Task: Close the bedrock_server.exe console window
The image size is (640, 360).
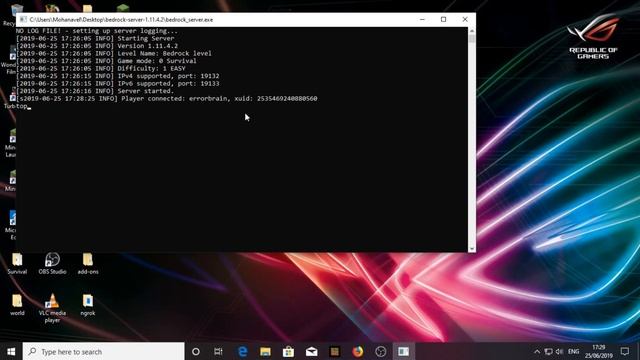Action: tap(465, 19)
